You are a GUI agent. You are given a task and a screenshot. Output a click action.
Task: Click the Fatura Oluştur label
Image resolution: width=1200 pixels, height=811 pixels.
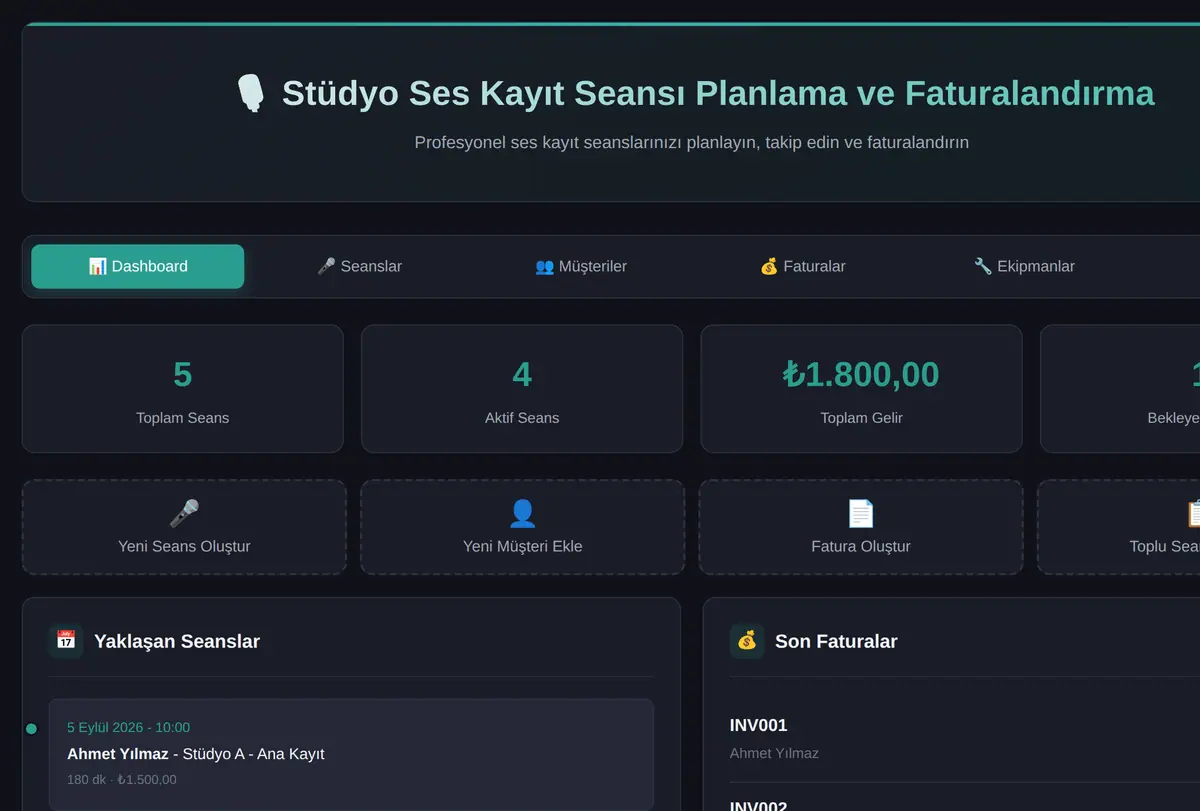(x=861, y=546)
